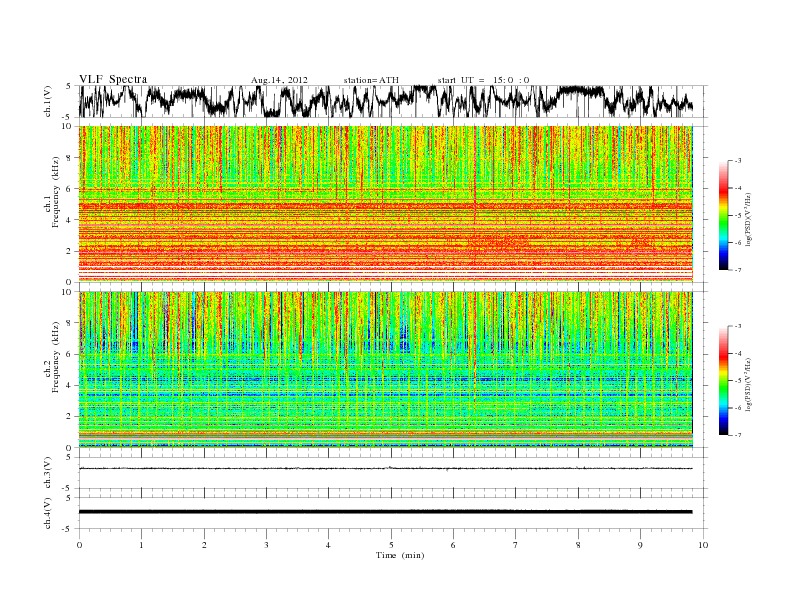
Task: Click inside the ch.2 spectrogram panel
Action: point(386,370)
